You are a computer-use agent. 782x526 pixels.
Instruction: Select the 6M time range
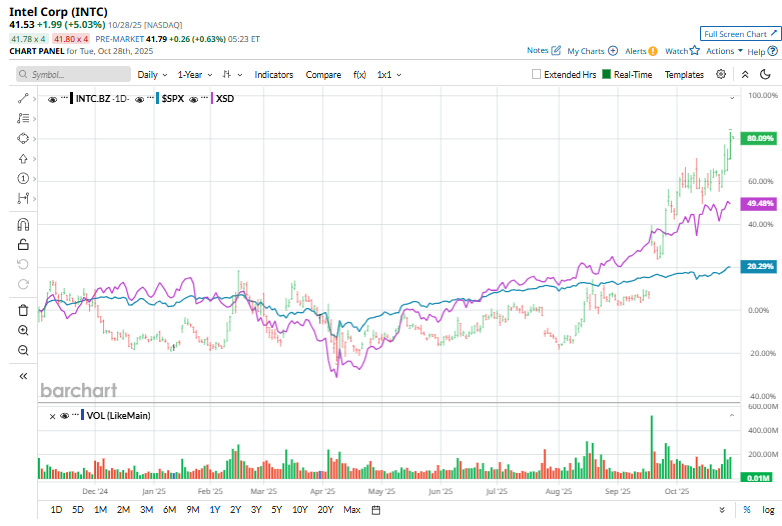click(x=169, y=509)
